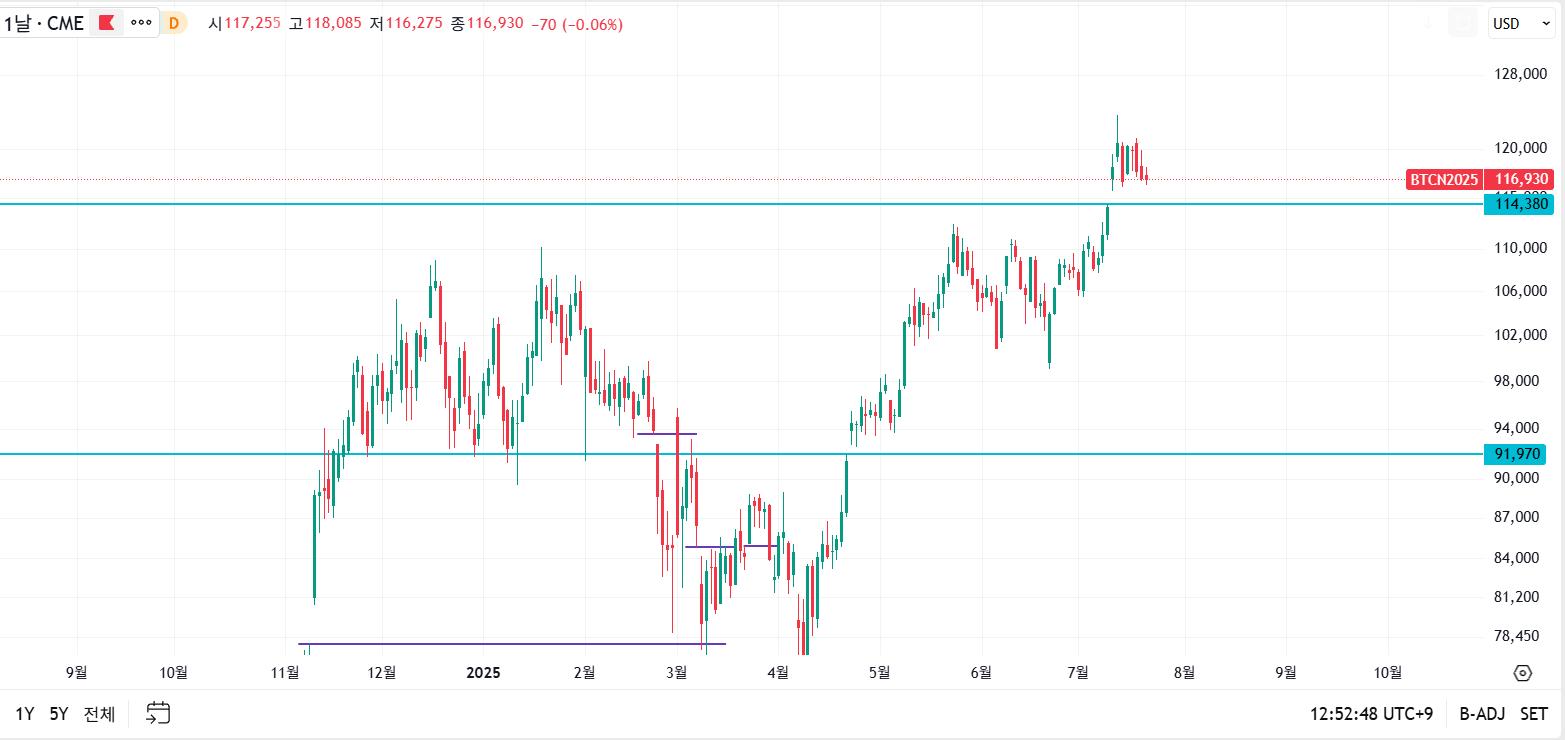Click the "1날 · CME" symbol title

tap(44, 23)
